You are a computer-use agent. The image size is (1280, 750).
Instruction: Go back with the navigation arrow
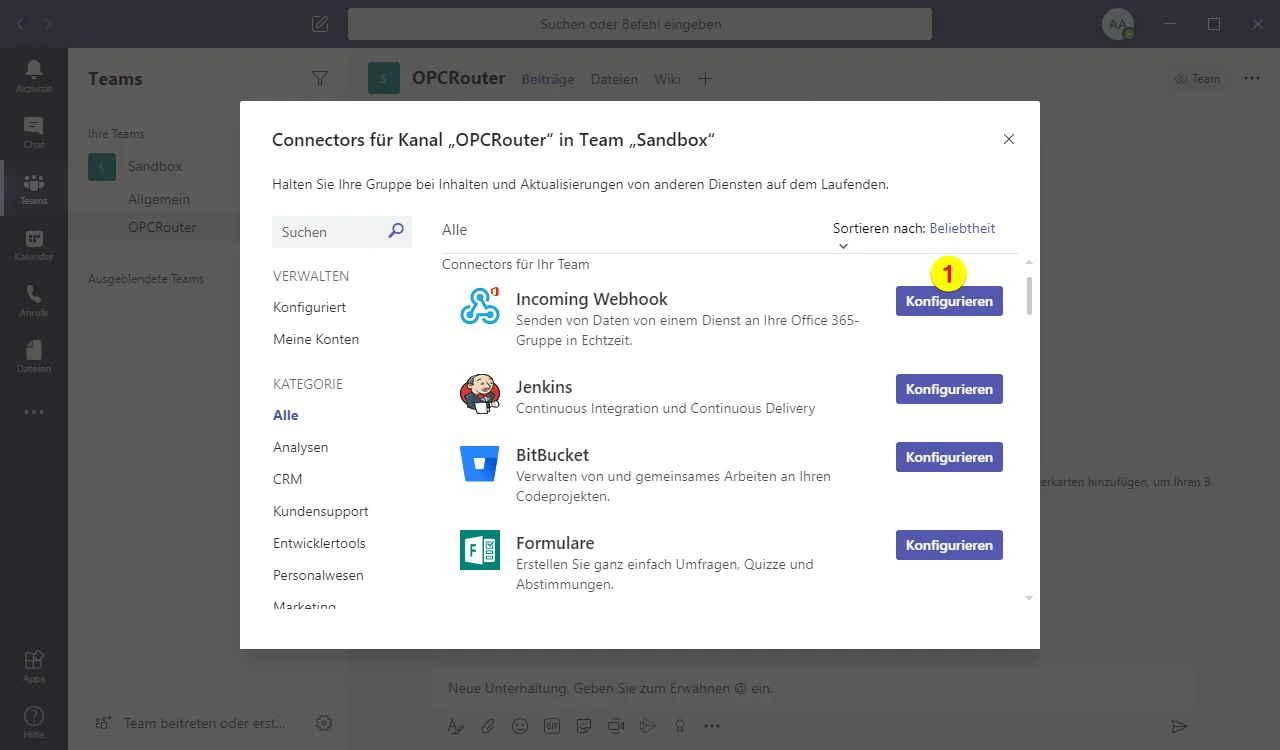click(20, 24)
